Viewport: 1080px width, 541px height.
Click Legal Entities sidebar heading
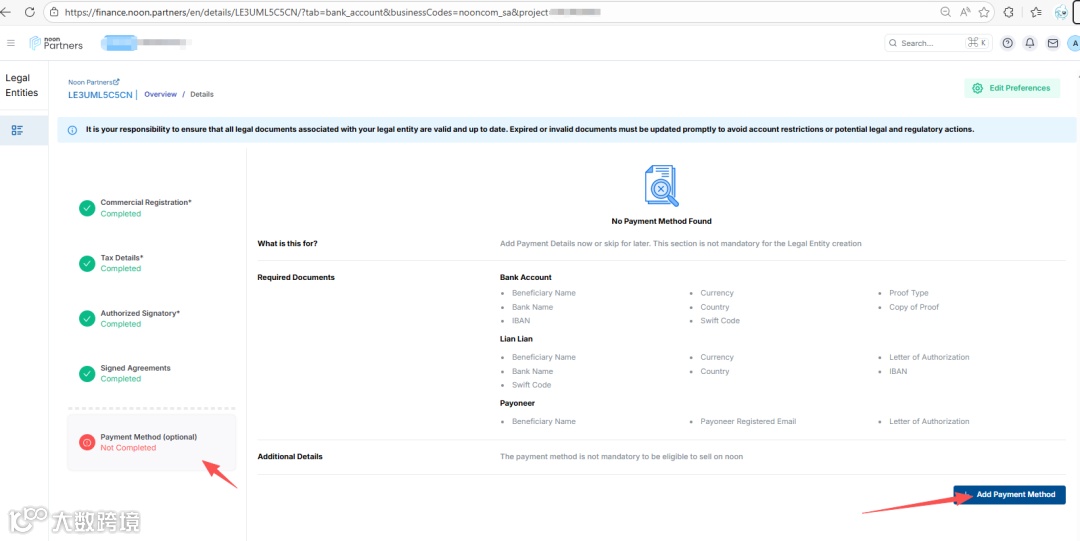[22, 85]
